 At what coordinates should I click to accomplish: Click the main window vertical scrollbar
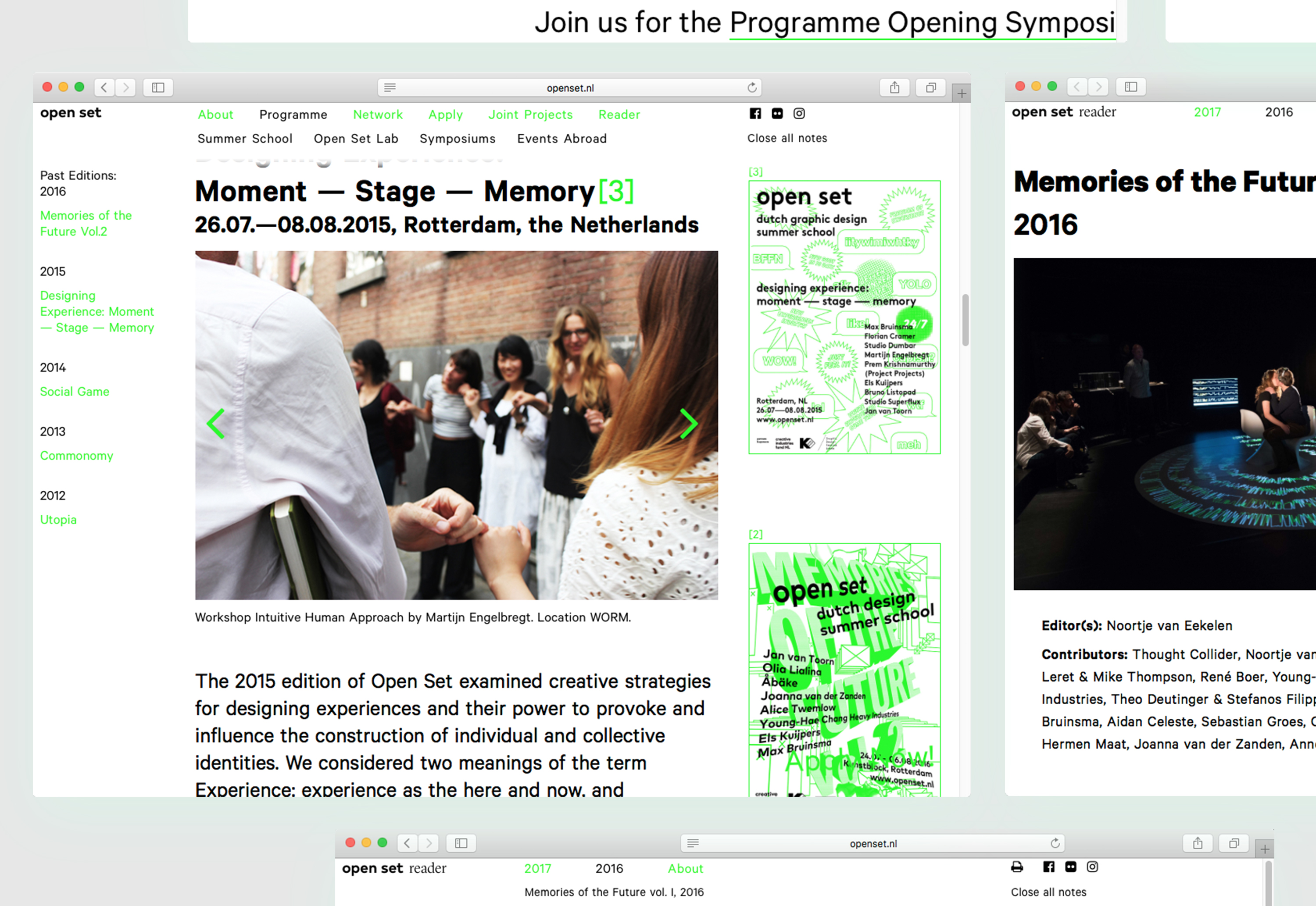click(965, 320)
